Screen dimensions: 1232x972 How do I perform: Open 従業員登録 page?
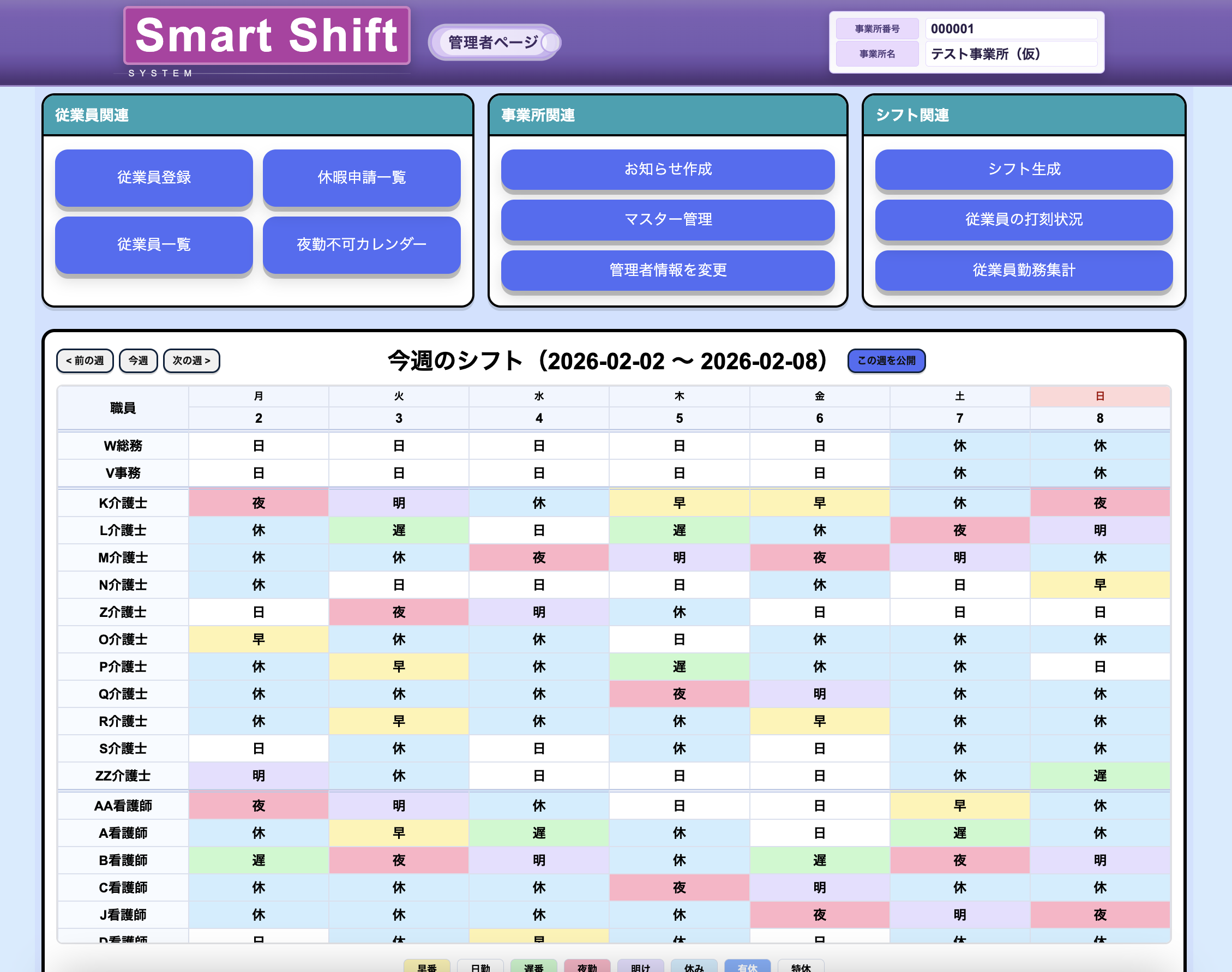click(154, 178)
